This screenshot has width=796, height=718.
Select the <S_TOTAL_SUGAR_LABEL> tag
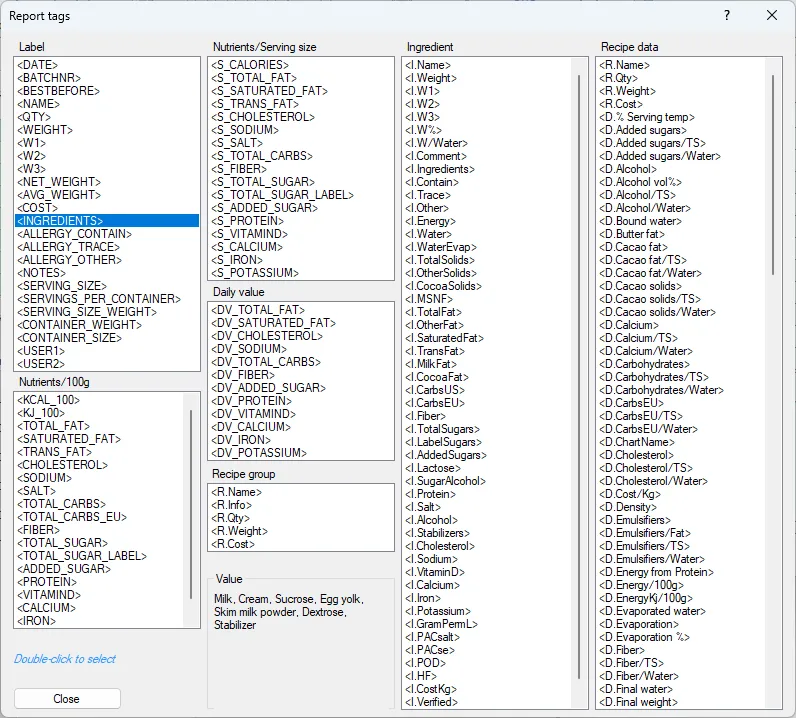[x=282, y=195]
